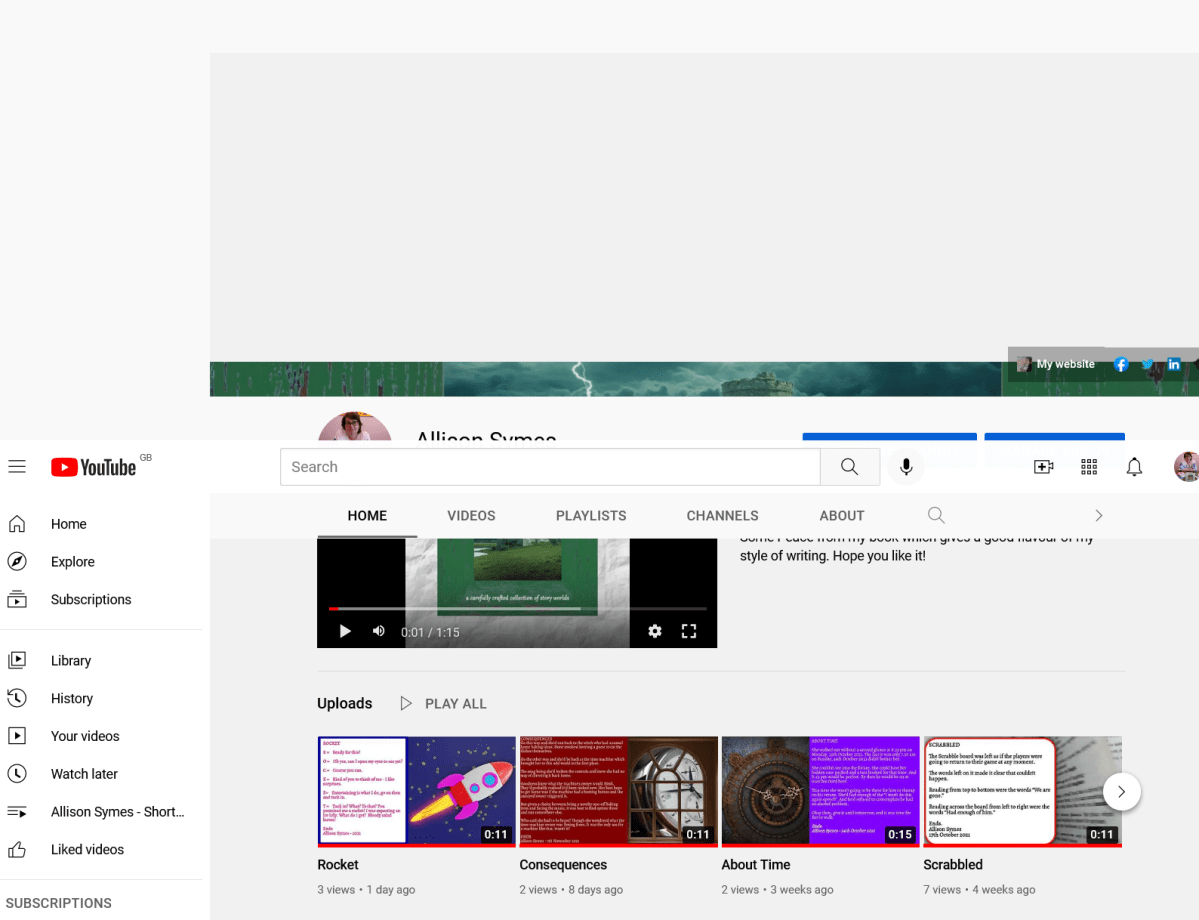Click the video progress bar
Viewport: 1199px width, 920px height.
518,608
